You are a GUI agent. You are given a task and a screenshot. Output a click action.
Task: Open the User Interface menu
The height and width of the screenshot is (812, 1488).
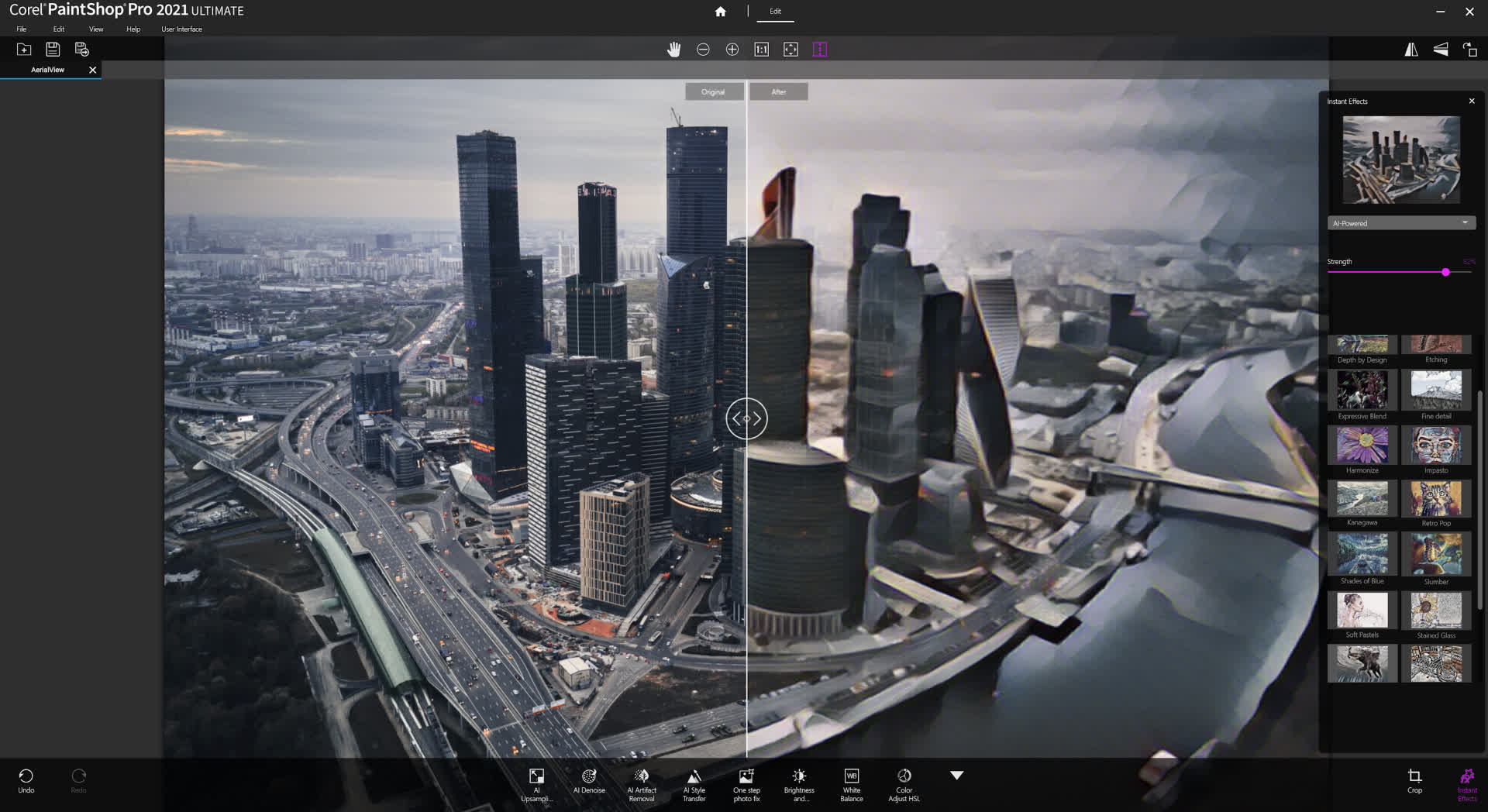click(x=181, y=29)
